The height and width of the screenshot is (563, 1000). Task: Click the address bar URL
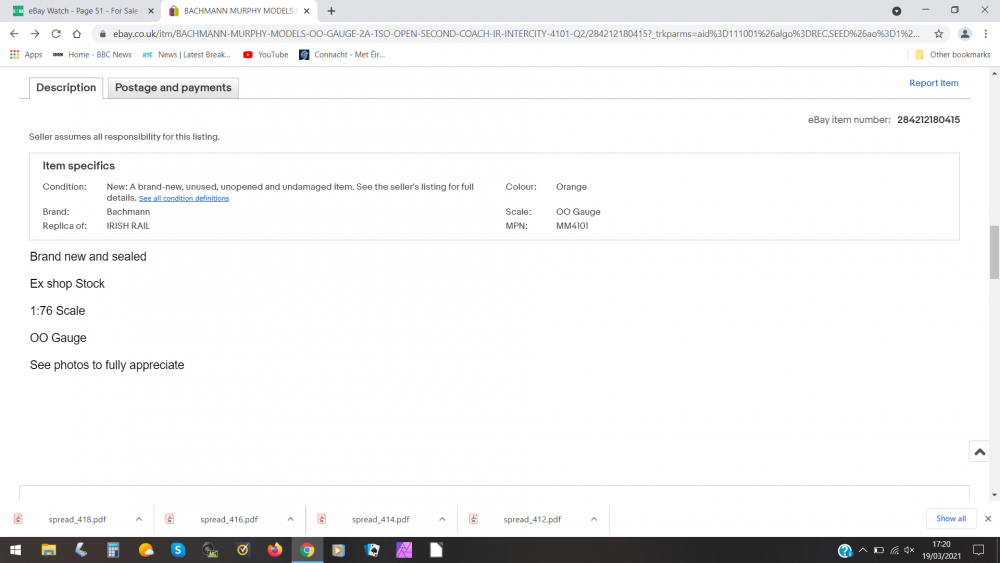coord(500,33)
